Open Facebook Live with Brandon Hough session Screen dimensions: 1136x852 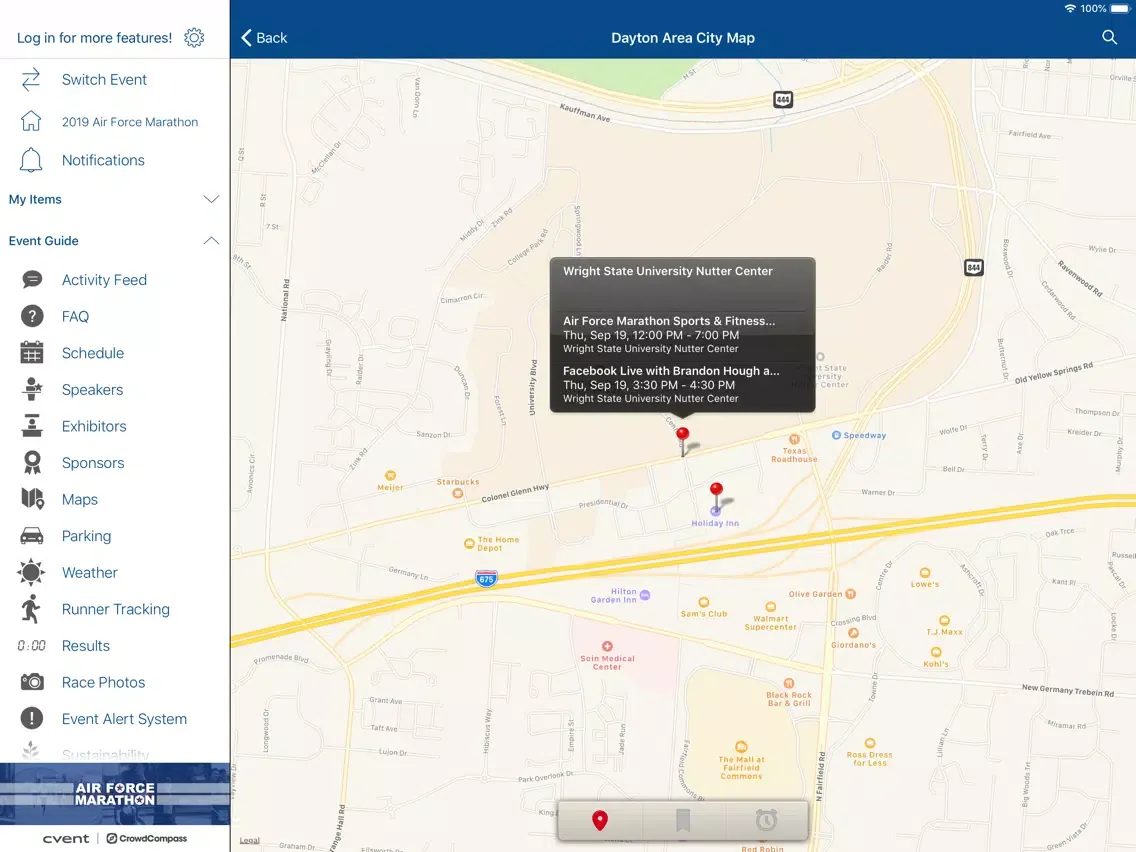coord(682,384)
